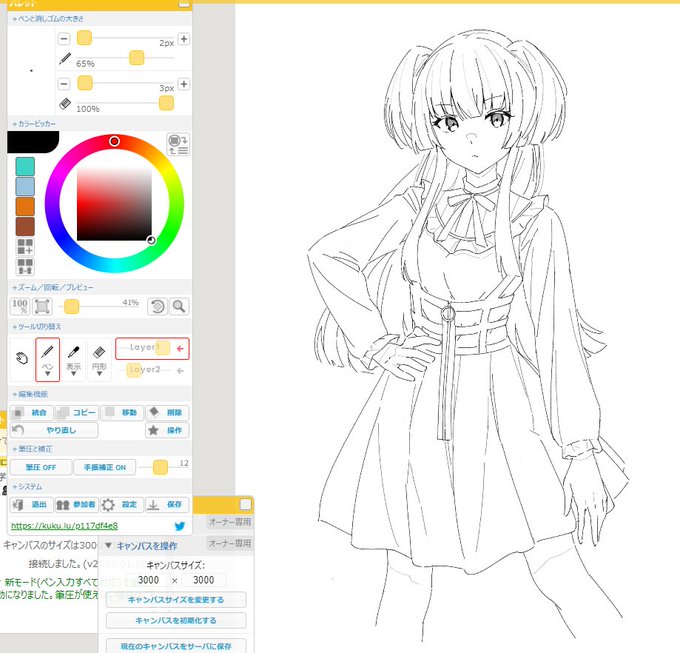The height and width of the screenshot is (653, 680).
Task: Open the 表示 dropdown arrow
Action: (x=73, y=374)
